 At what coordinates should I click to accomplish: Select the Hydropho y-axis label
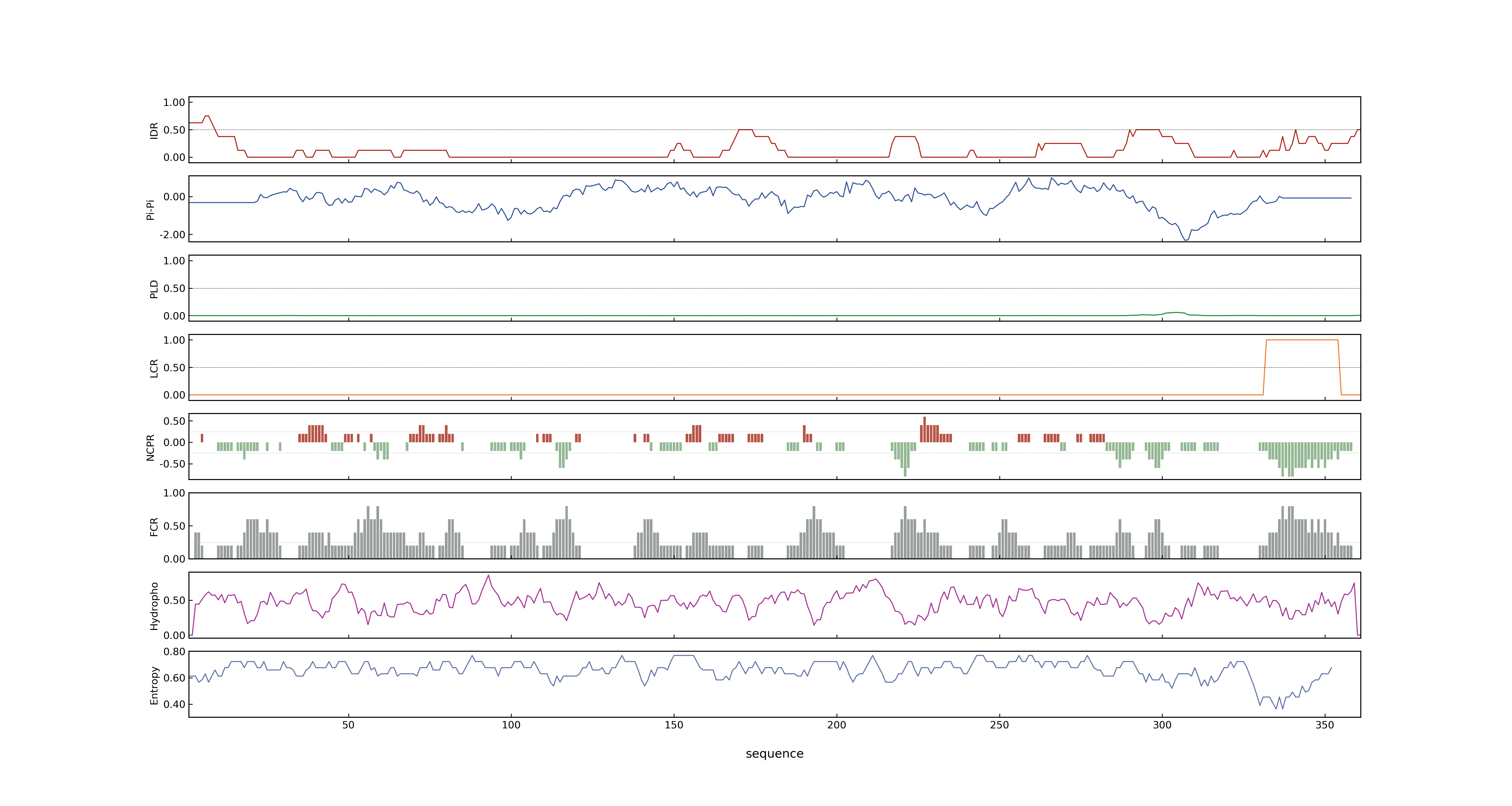[154, 606]
